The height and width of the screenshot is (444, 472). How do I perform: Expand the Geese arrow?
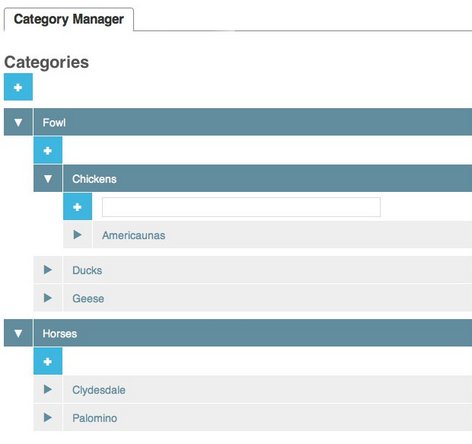point(48,298)
